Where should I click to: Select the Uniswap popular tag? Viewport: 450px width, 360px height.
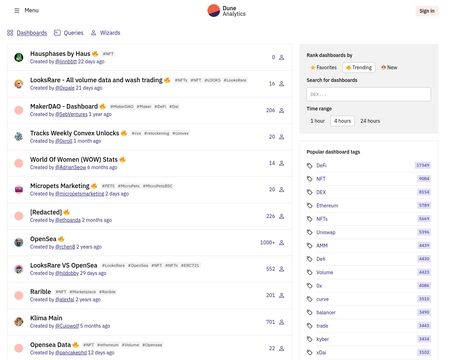click(326, 232)
